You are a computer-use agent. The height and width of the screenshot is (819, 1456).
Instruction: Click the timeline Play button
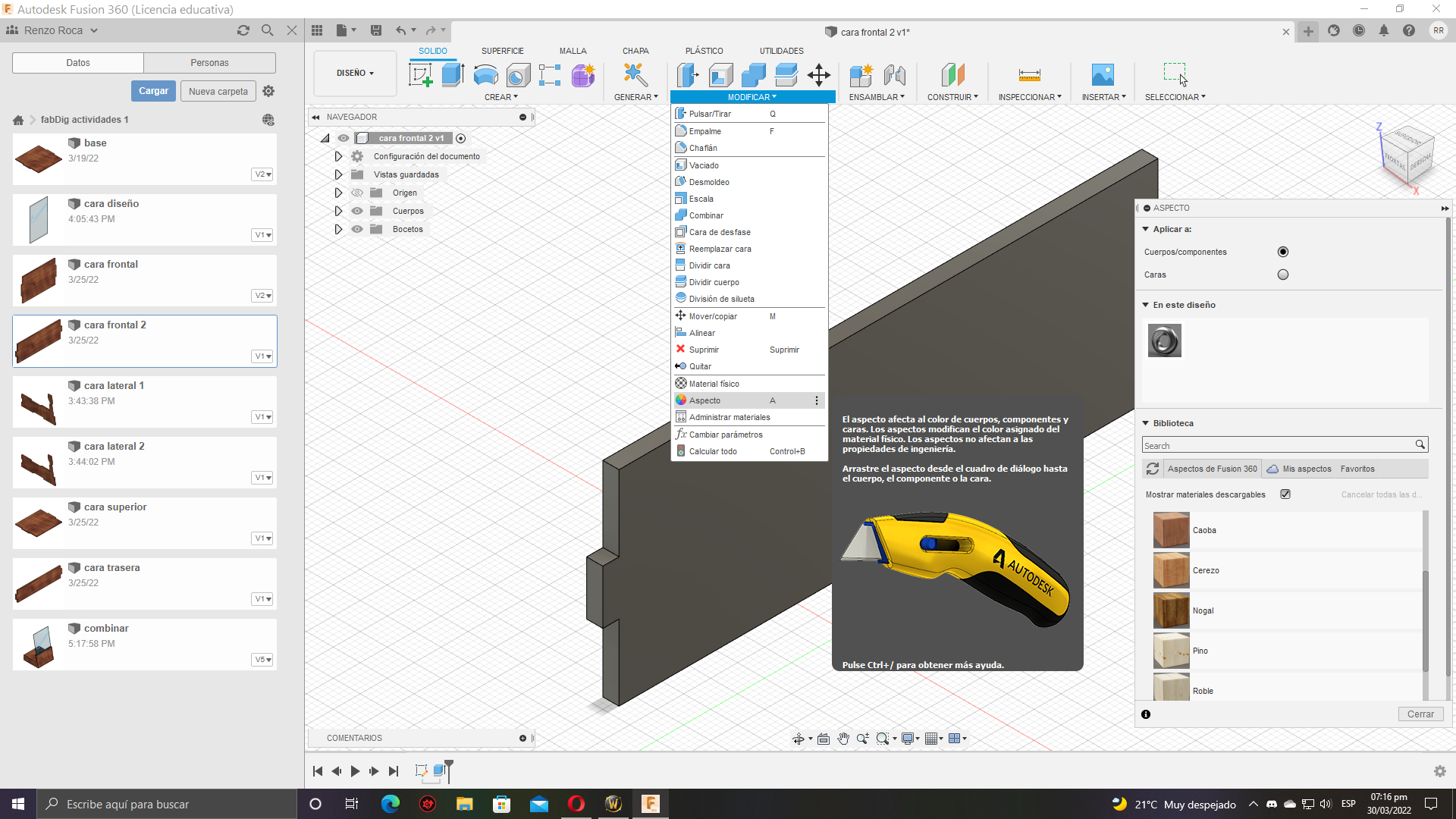pos(355,771)
